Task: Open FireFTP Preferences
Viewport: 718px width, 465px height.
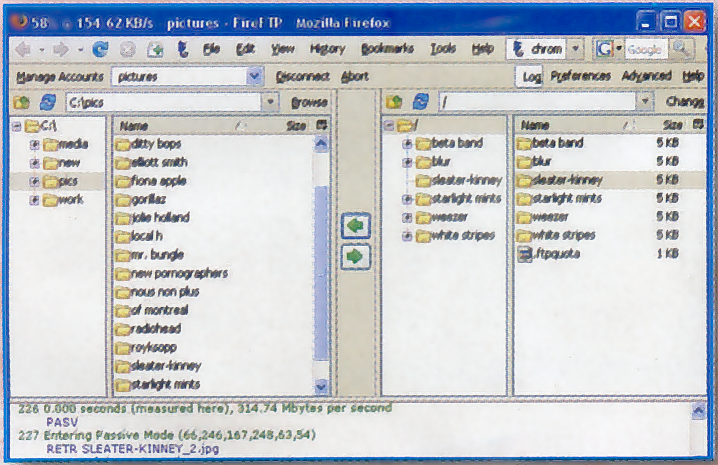Action: click(580, 76)
